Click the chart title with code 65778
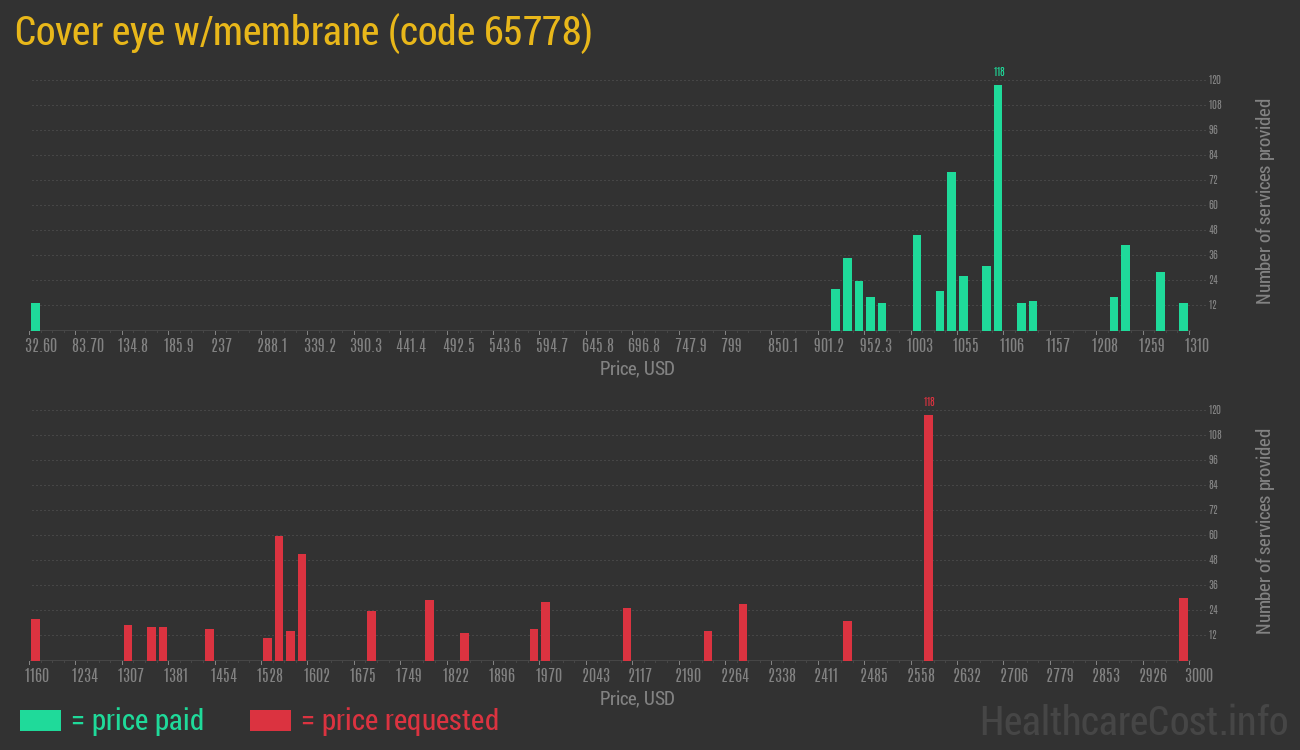The image size is (1300, 750). [x=304, y=32]
